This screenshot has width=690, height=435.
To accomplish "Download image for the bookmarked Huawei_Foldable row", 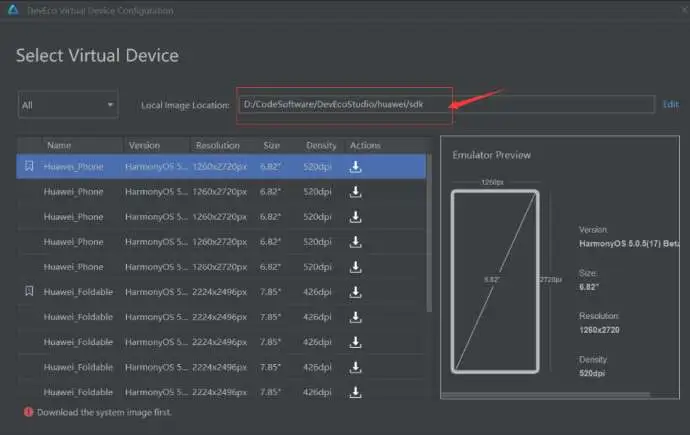I will click(356, 292).
